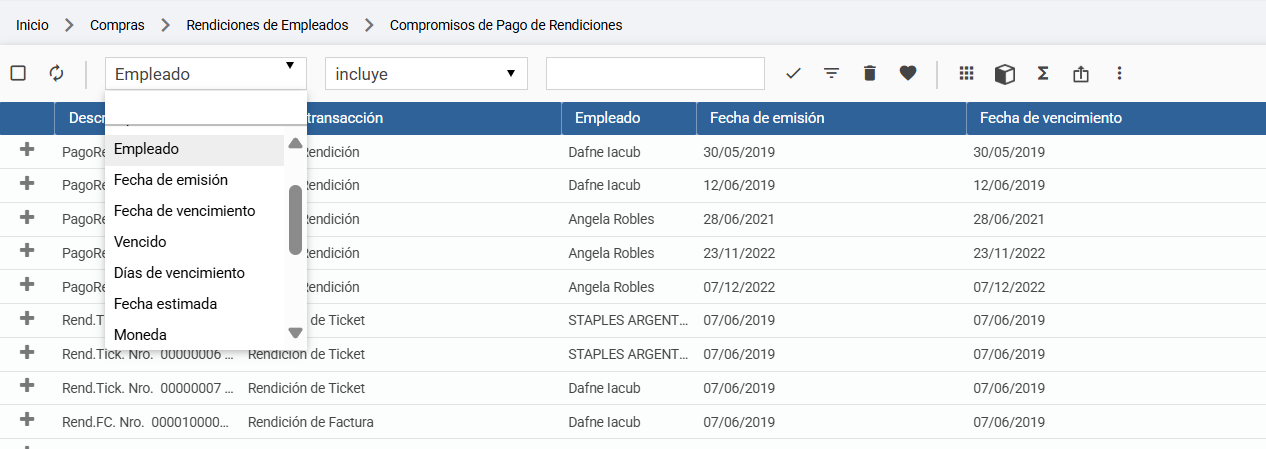The height and width of the screenshot is (449, 1266).
Task: Open the 'incluye' operator dropdown
Action: (x=426, y=74)
